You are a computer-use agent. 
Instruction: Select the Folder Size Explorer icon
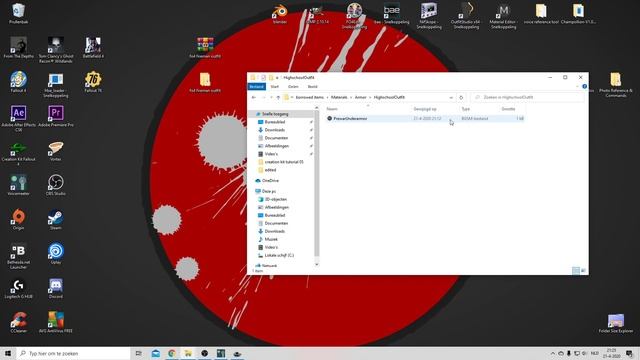pos(616,323)
